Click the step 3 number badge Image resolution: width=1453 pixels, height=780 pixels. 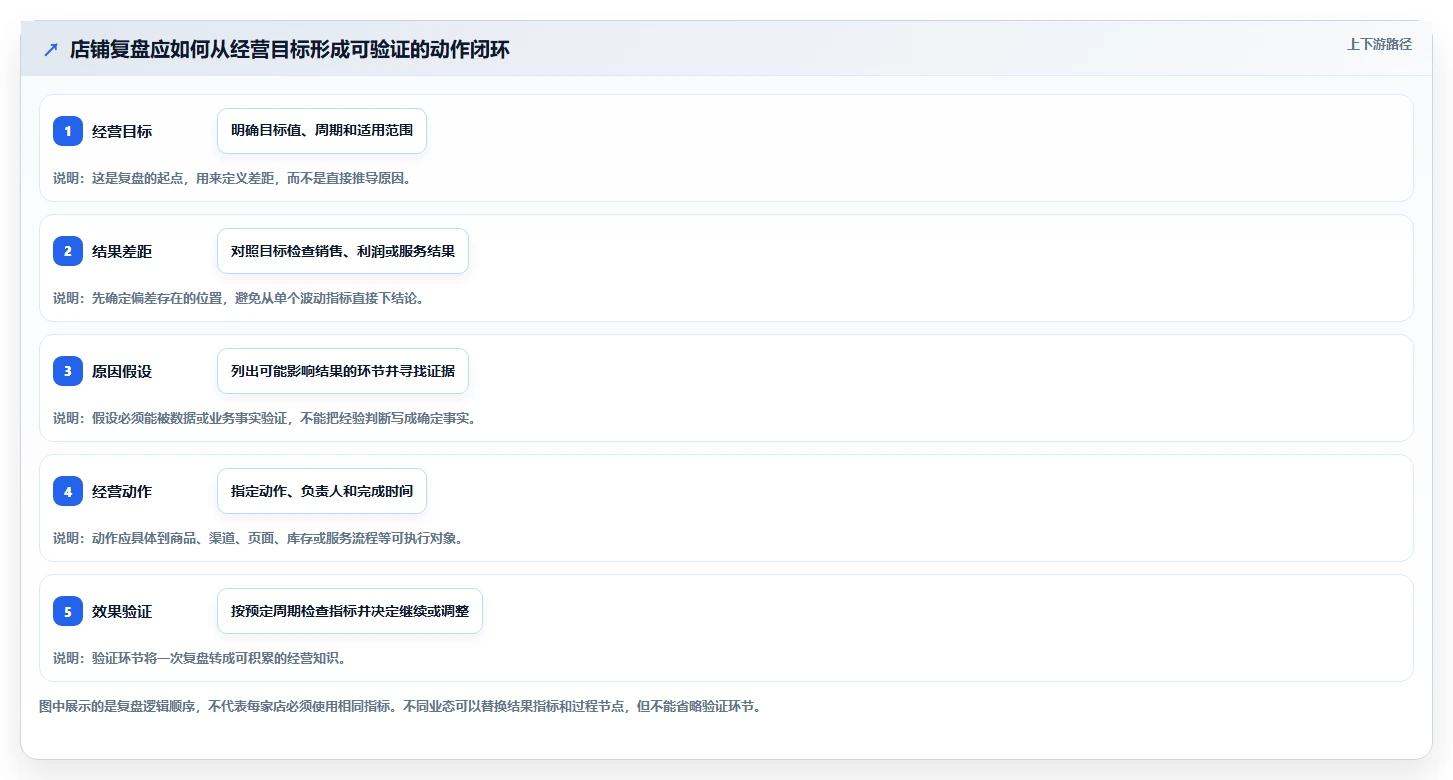coord(68,371)
